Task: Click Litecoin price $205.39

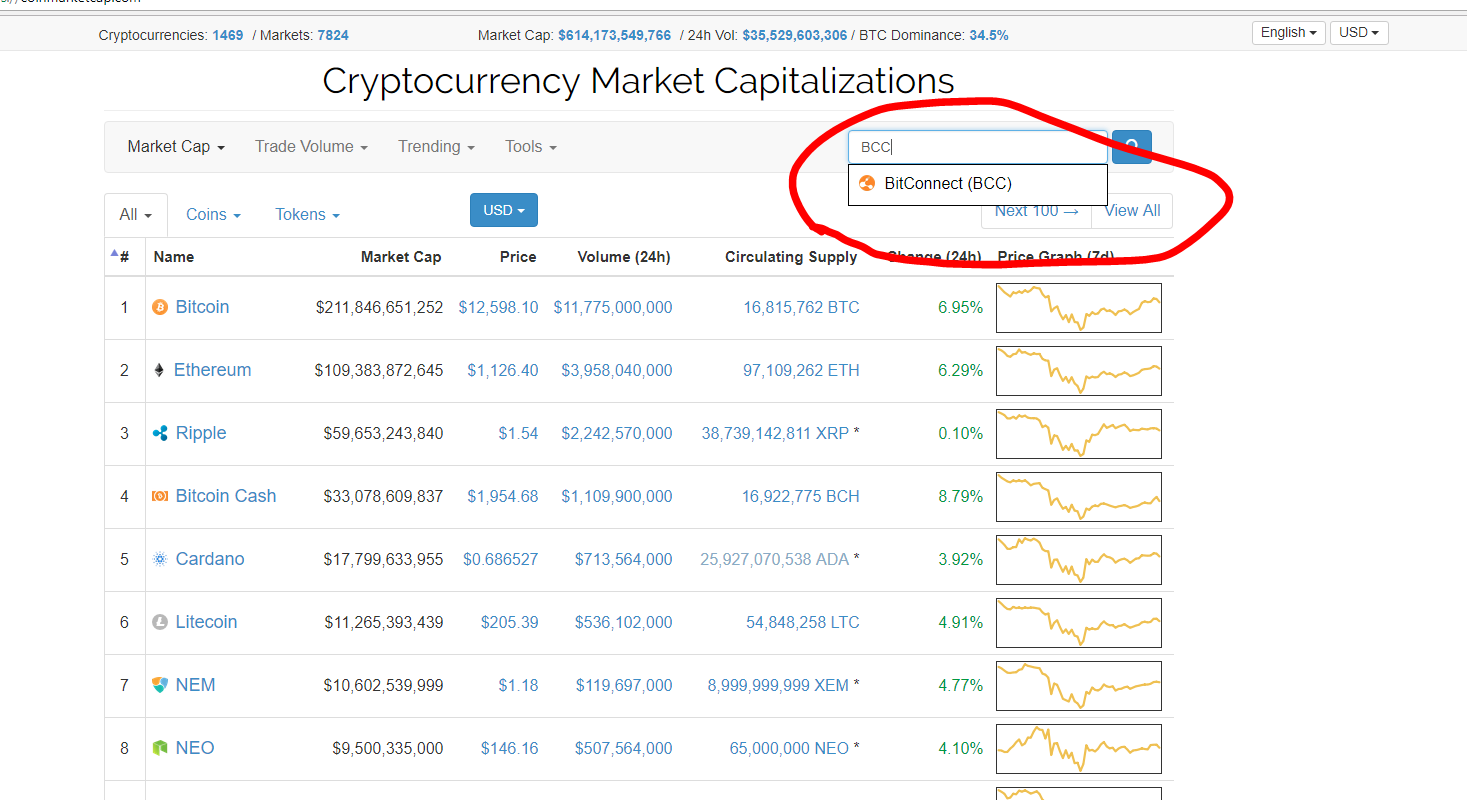Action: click(509, 622)
